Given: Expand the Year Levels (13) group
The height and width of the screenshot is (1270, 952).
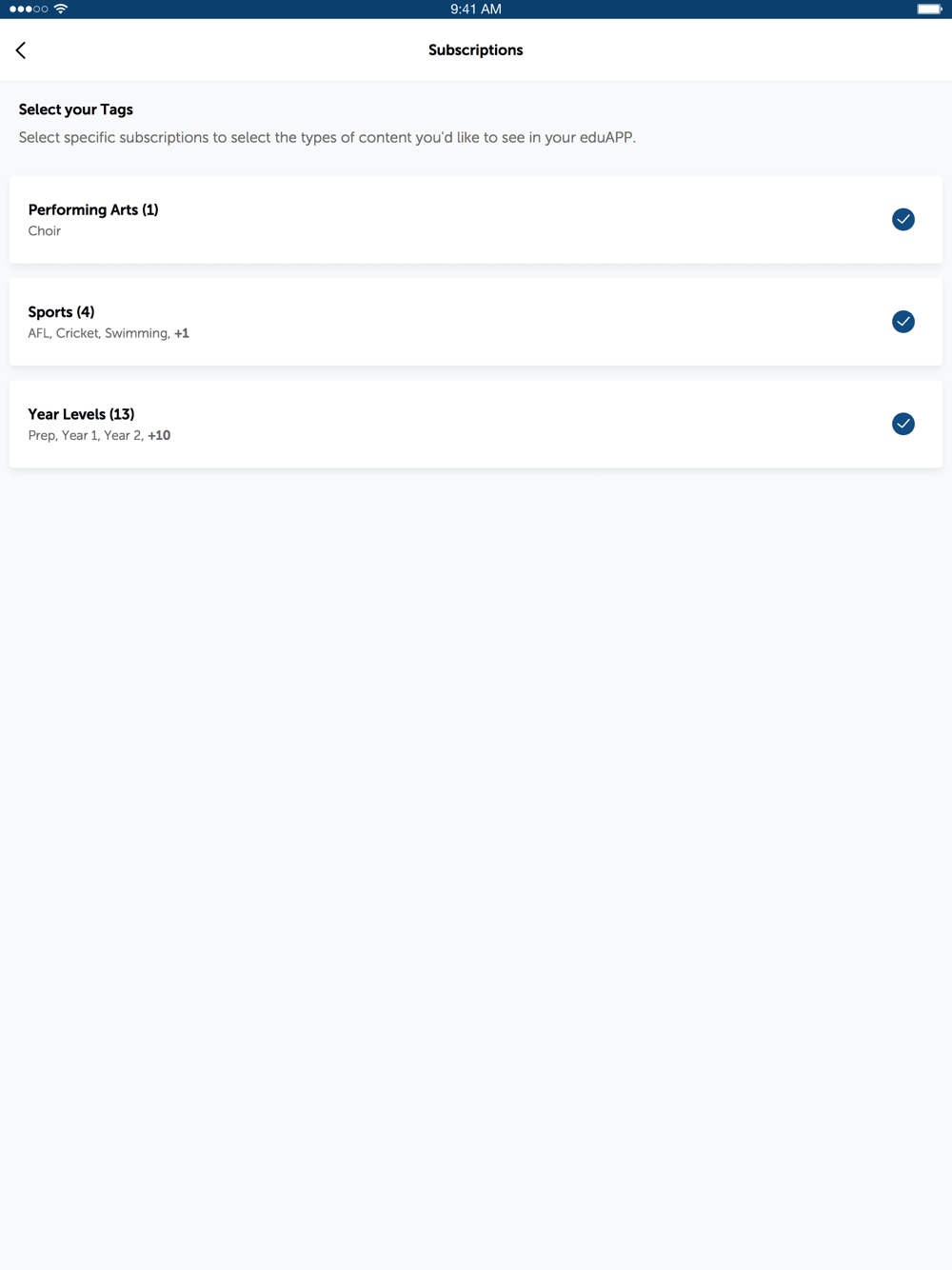Looking at the screenshot, I should coord(81,414).
